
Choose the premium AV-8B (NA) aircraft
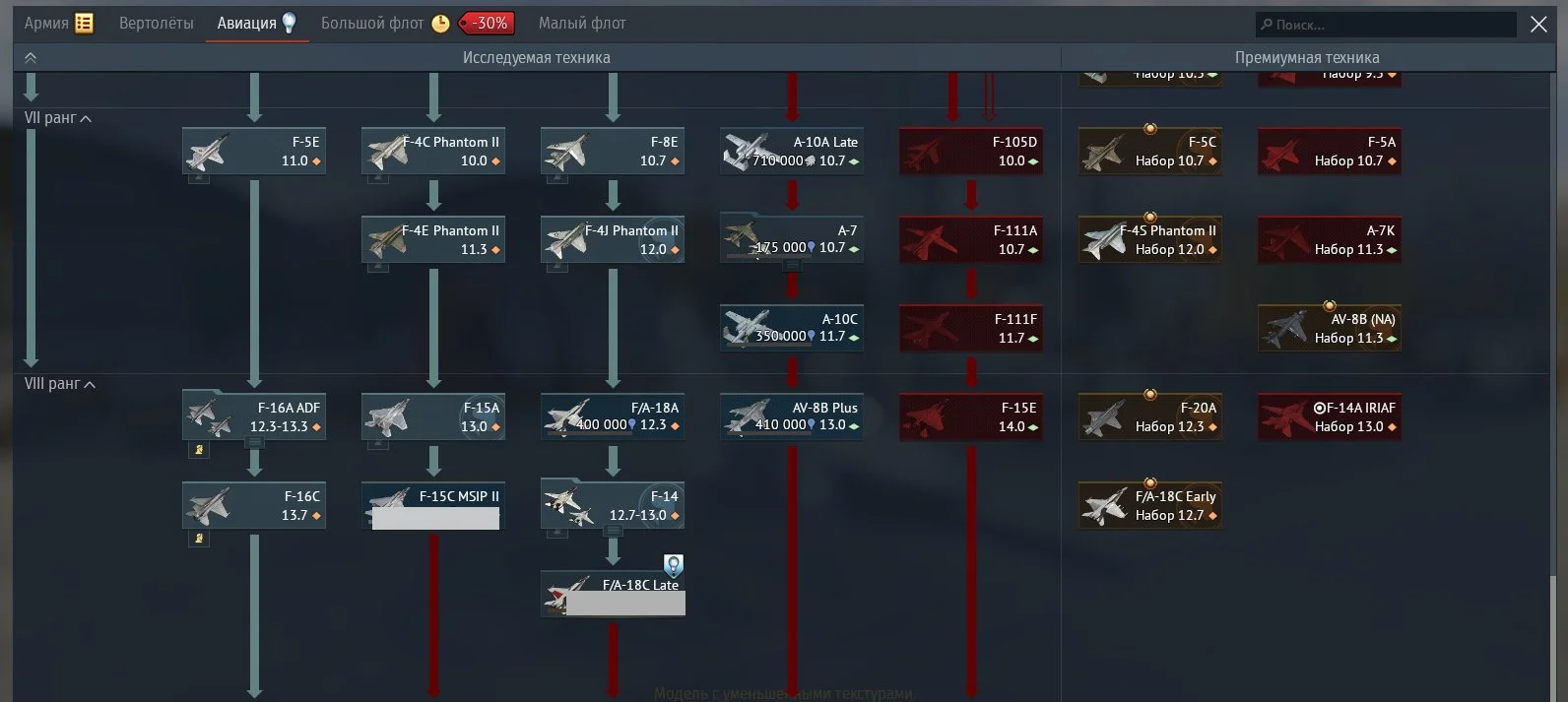click(1330, 329)
